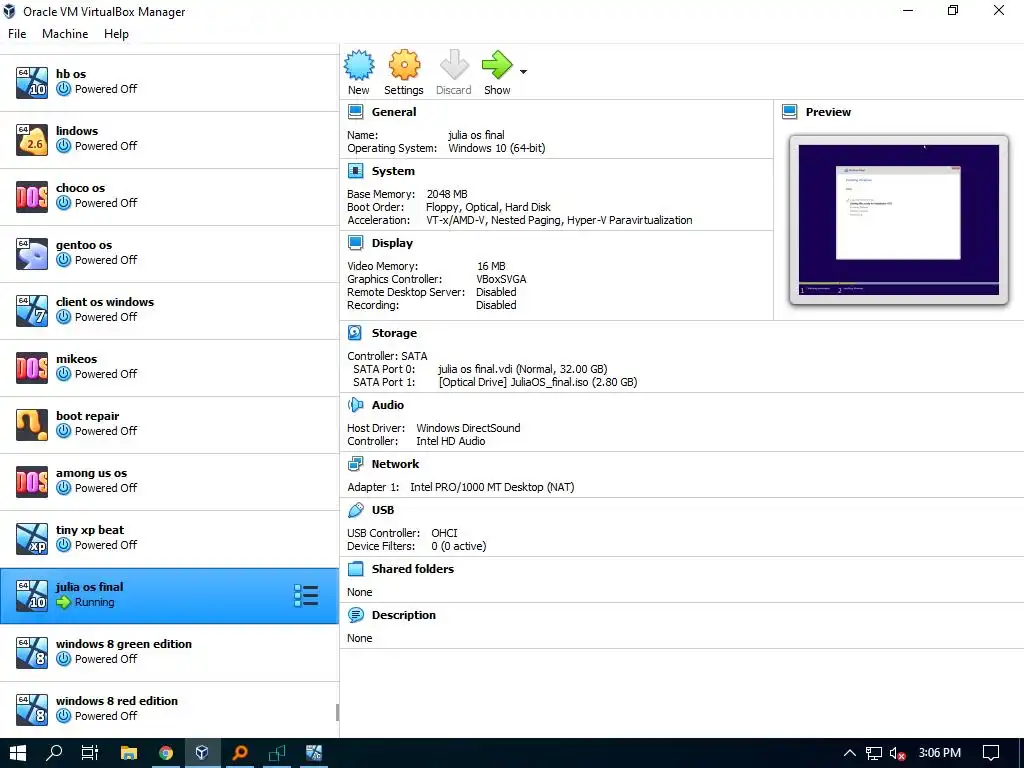The width and height of the screenshot is (1024, 768).
Task: Click the Discard toolbar icon
Action: coord(454,65)
